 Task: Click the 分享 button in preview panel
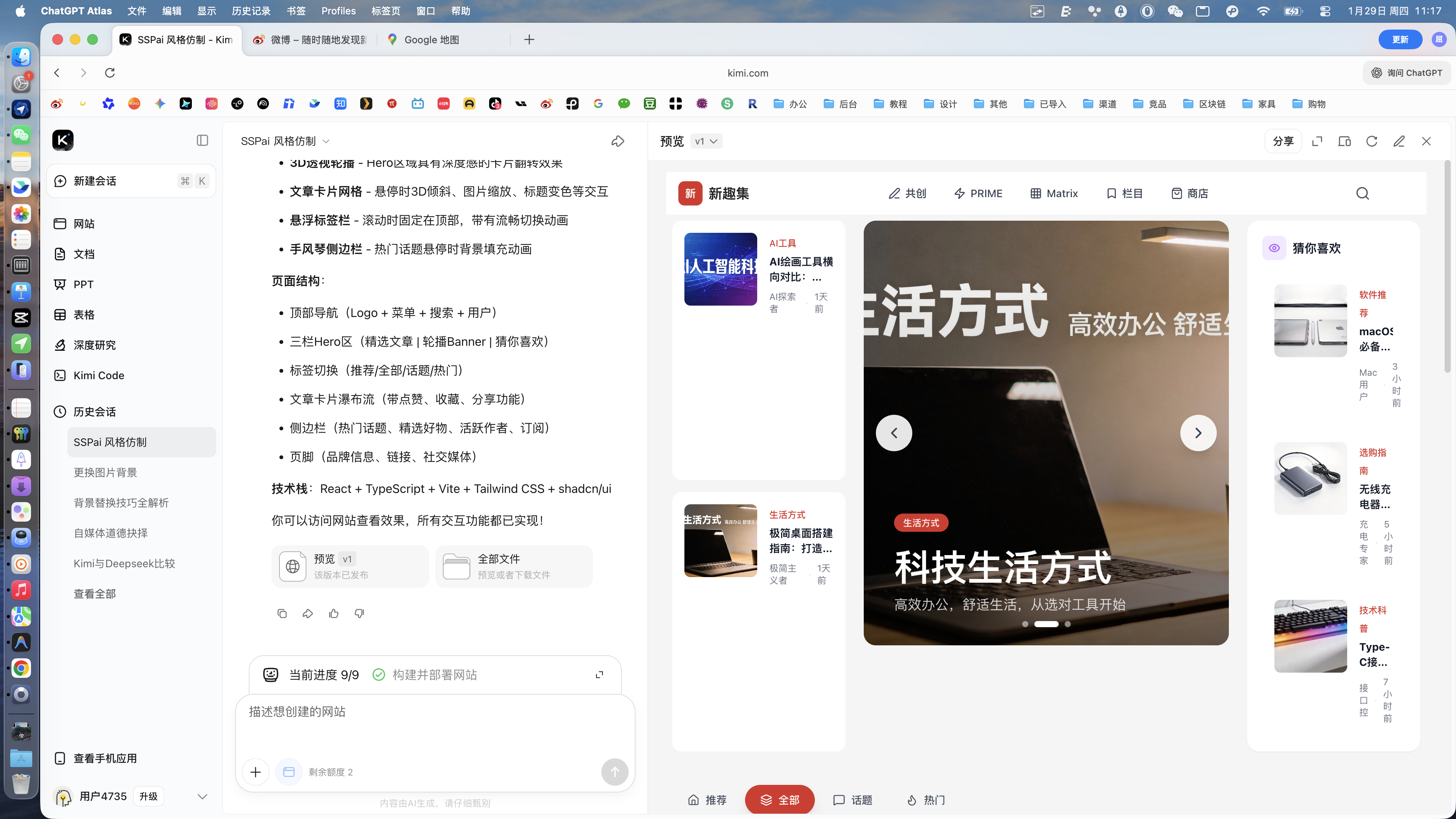point(1282,141)
